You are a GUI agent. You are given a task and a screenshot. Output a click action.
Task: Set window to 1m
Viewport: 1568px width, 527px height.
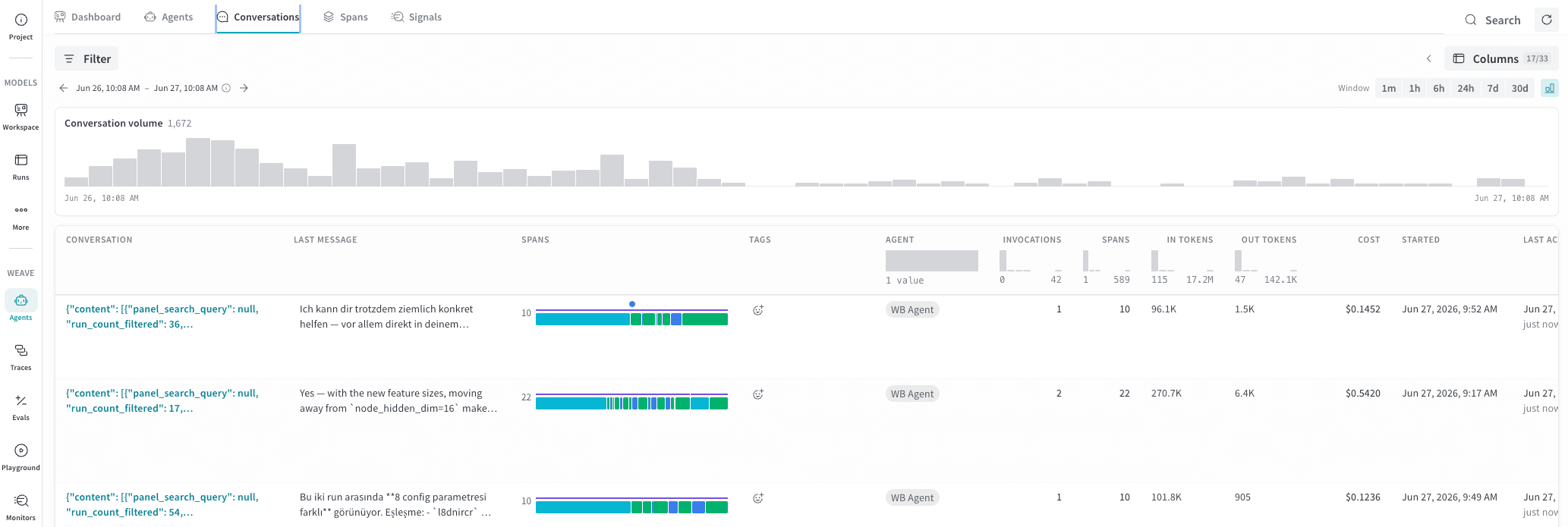click(x=1388, y=88)
